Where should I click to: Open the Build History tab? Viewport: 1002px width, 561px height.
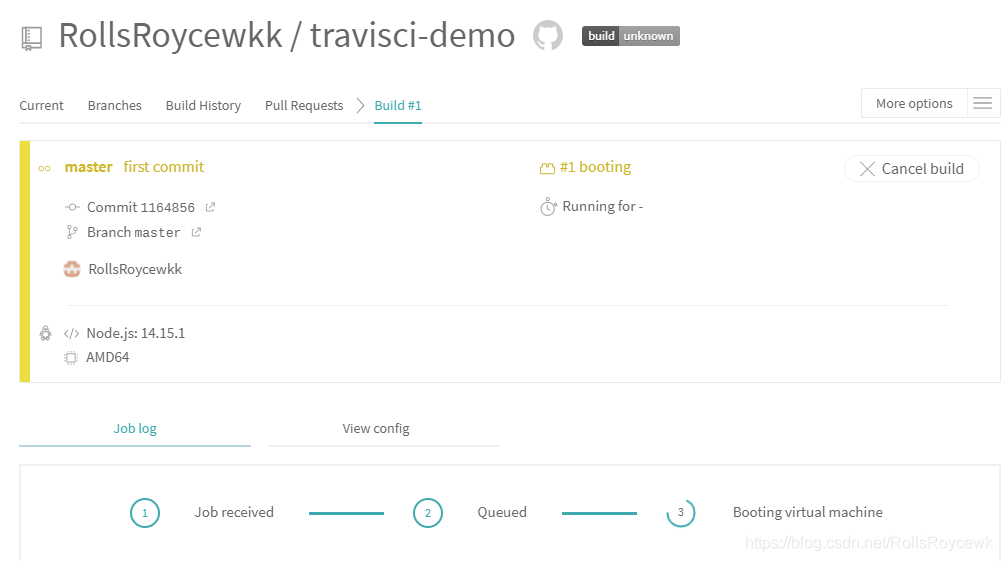203,105
